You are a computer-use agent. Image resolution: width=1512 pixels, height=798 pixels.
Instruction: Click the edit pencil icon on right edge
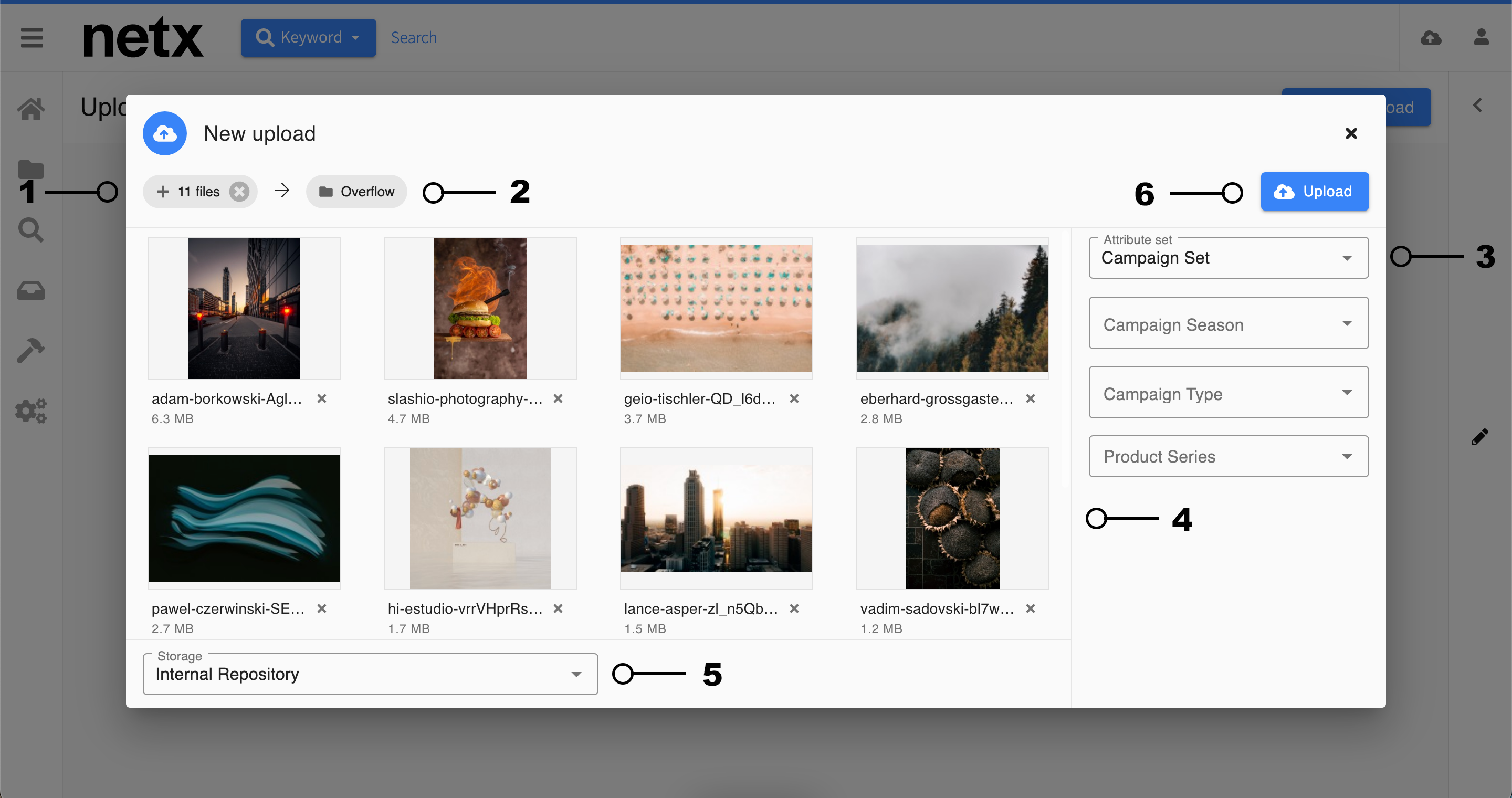pyautogui.click(x=1480, y=437)
